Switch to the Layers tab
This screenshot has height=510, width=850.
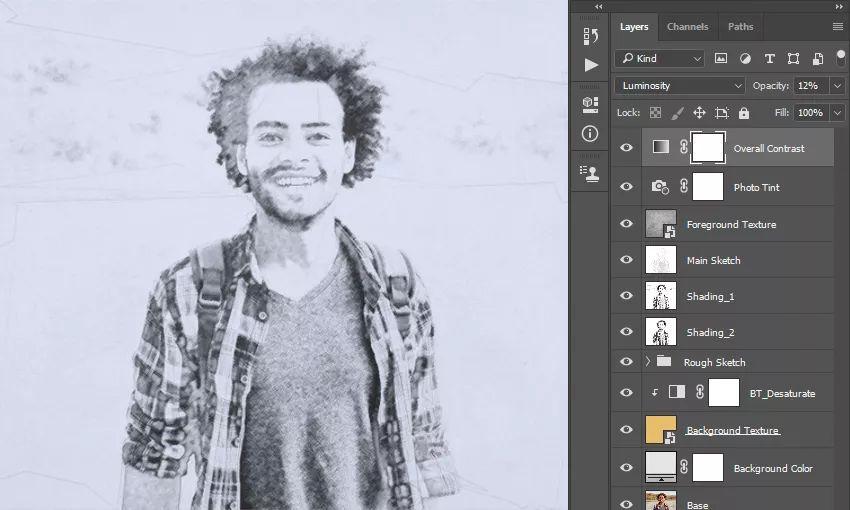point(634,27)
